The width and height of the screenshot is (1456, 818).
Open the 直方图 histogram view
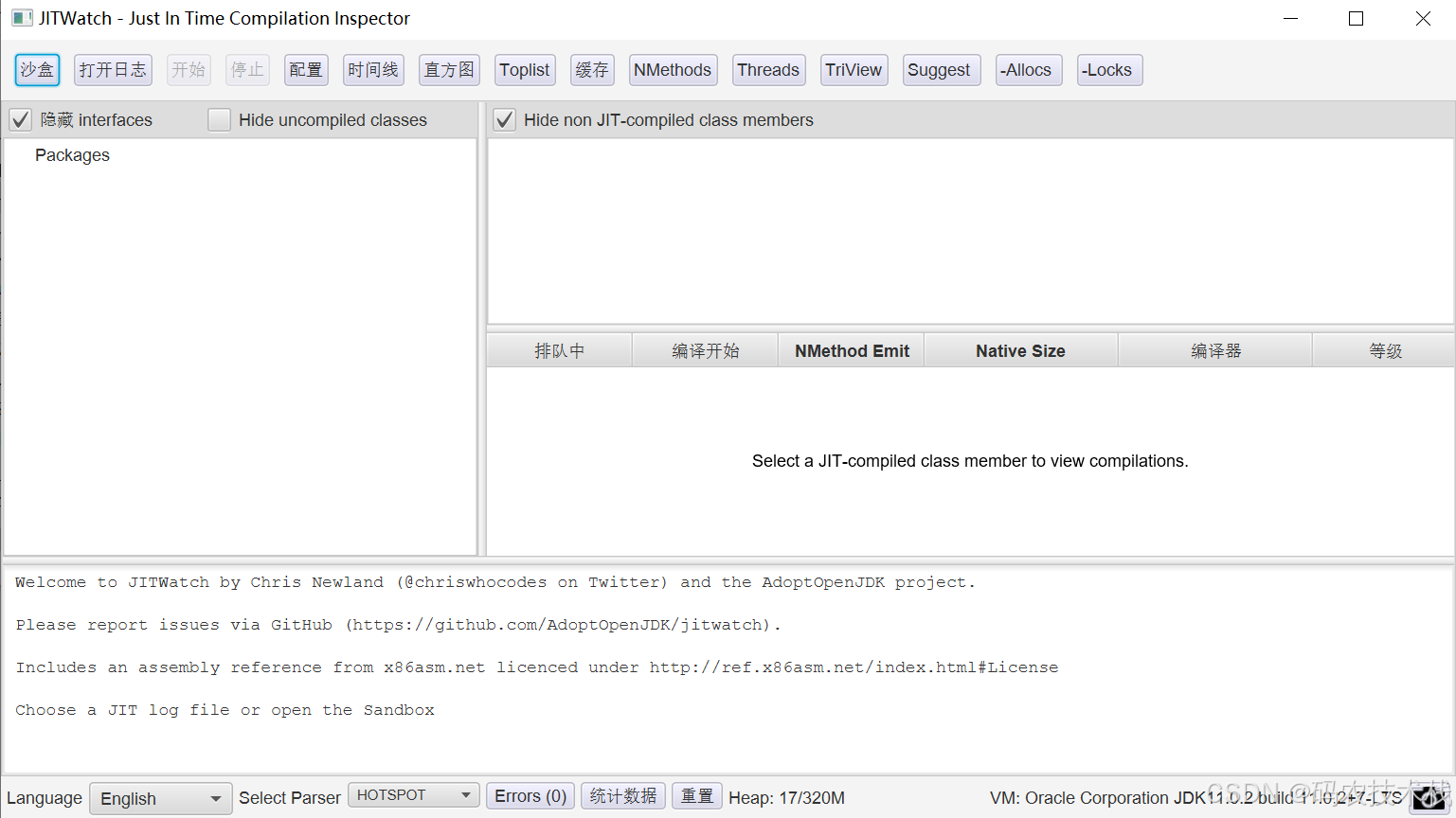tap(449, 70)
